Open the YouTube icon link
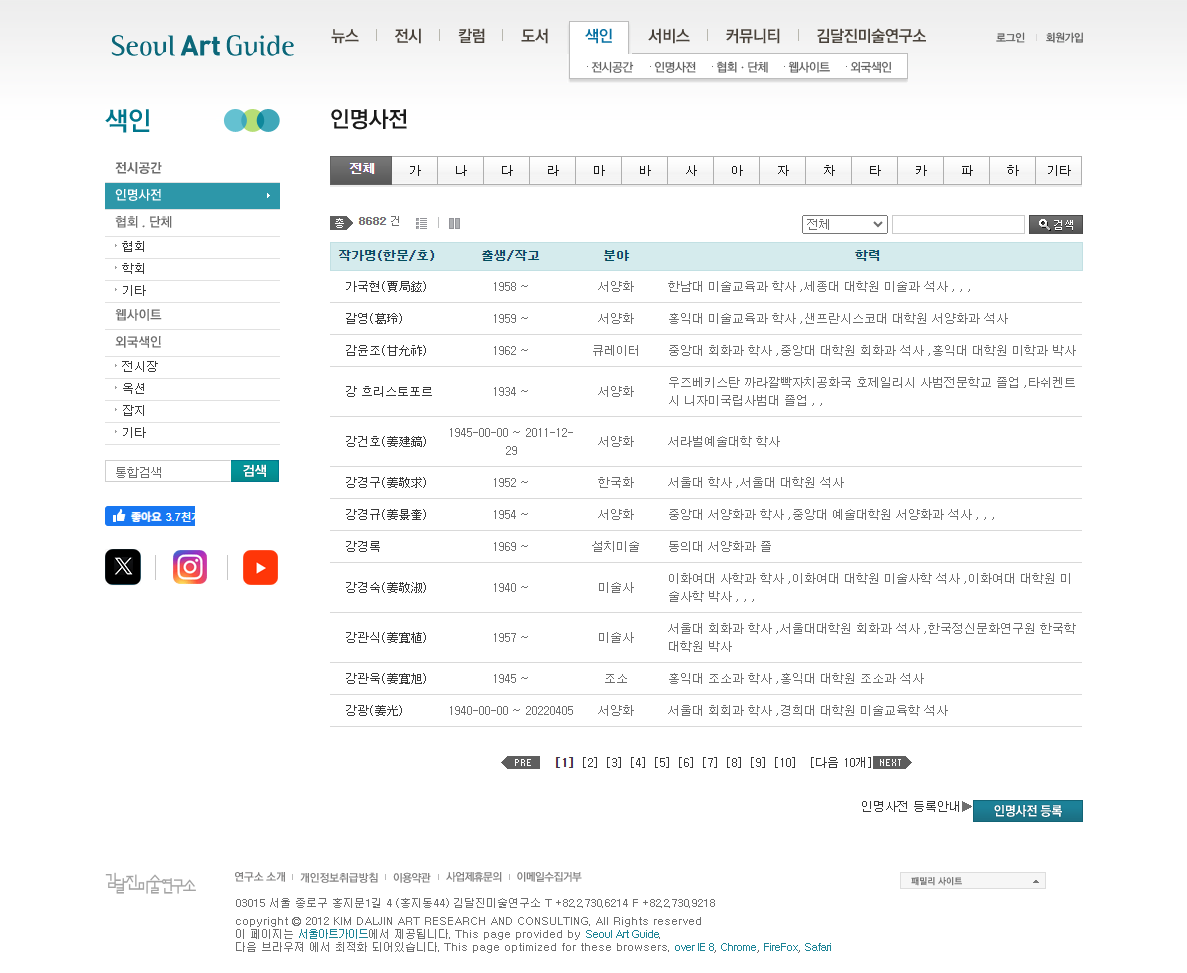The height and width of the screenshot is (973, 1187). coord(260,567)
